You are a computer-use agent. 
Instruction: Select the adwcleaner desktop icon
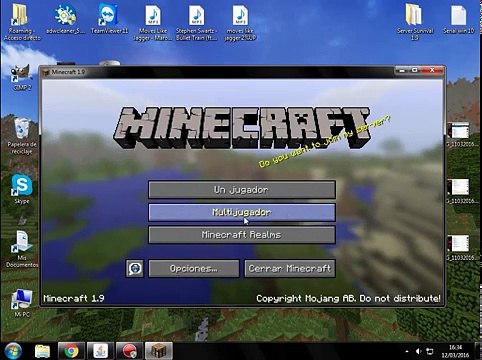66,19
